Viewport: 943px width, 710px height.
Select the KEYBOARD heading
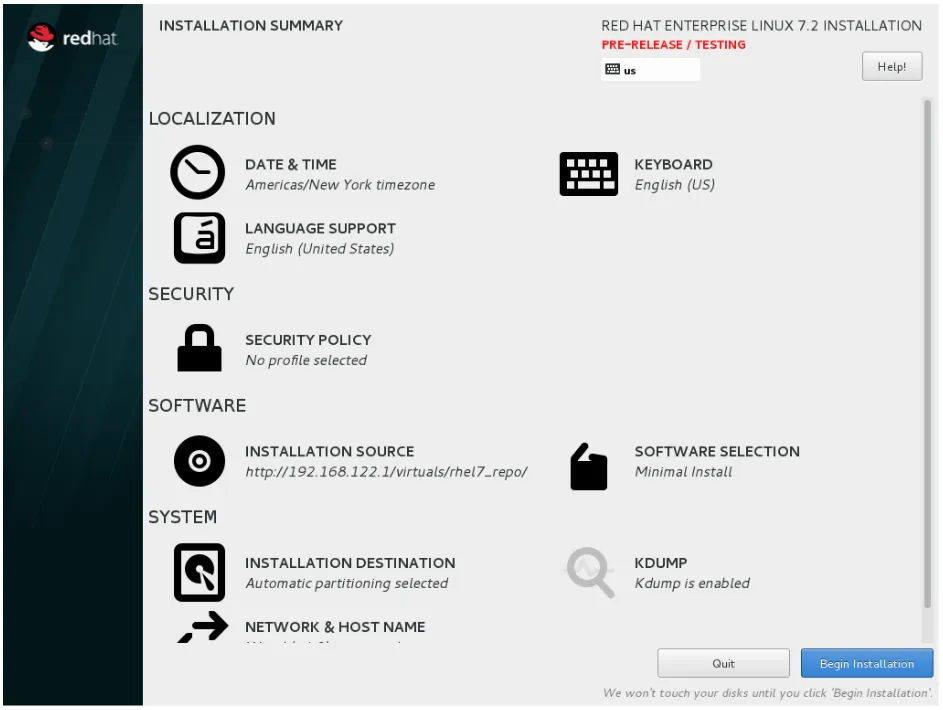pyautogui.click(x=673, y=164)
